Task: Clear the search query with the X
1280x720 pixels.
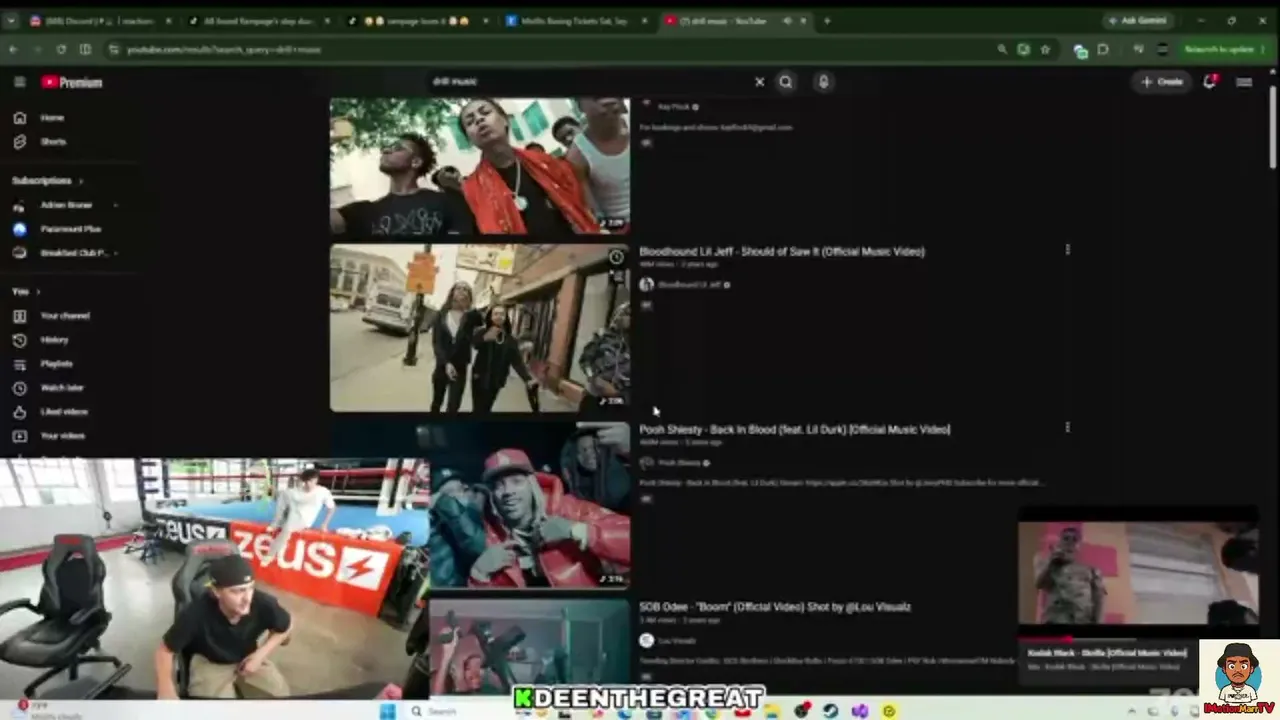Action: pyautogui.click(x=759, y=82)
